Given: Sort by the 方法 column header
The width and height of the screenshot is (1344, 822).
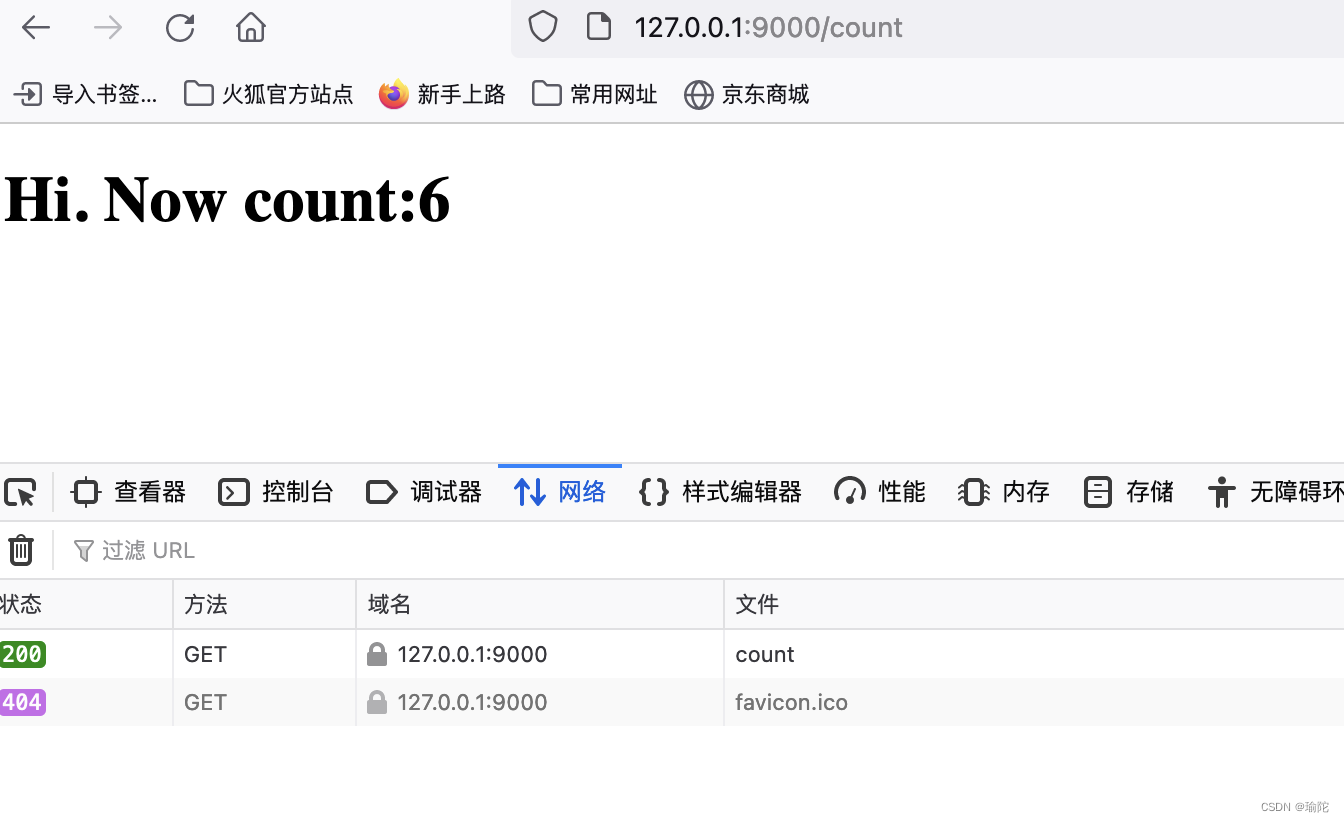Looking at the screenshot, I should pyautogui.click(x=265, y=604).
